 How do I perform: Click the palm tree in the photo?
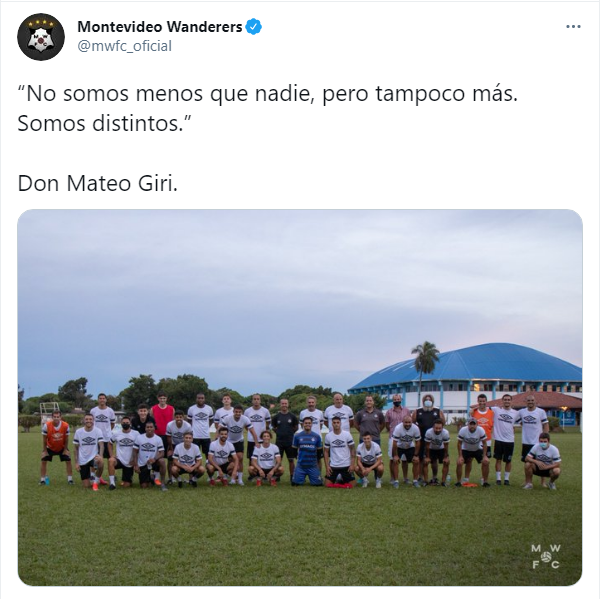(424, 368)
